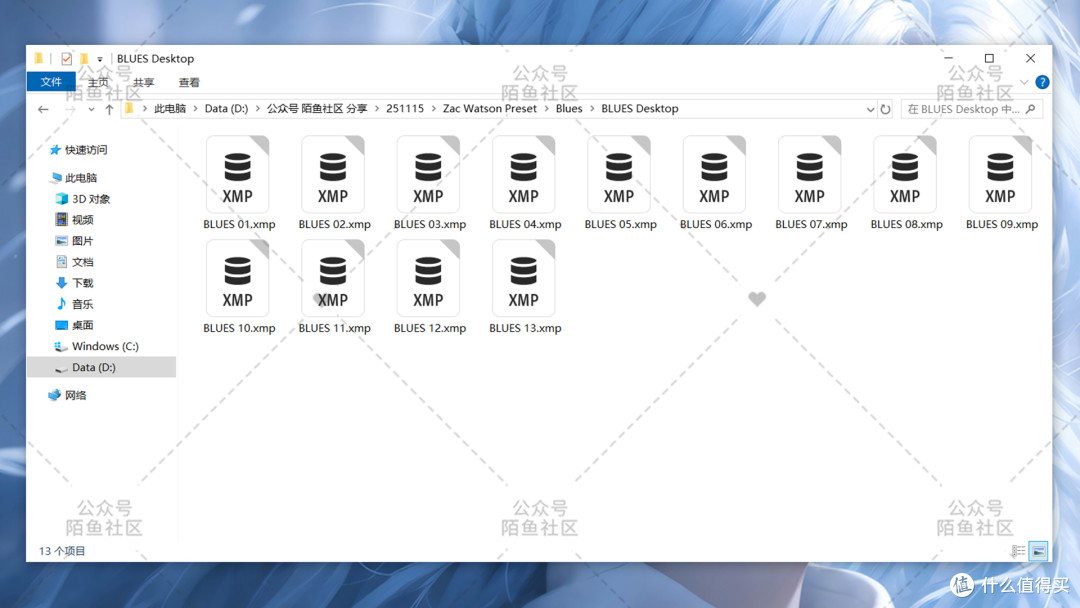Open the recent locations dropdown arrow
Screen dimensions: 1080x608
91,109
